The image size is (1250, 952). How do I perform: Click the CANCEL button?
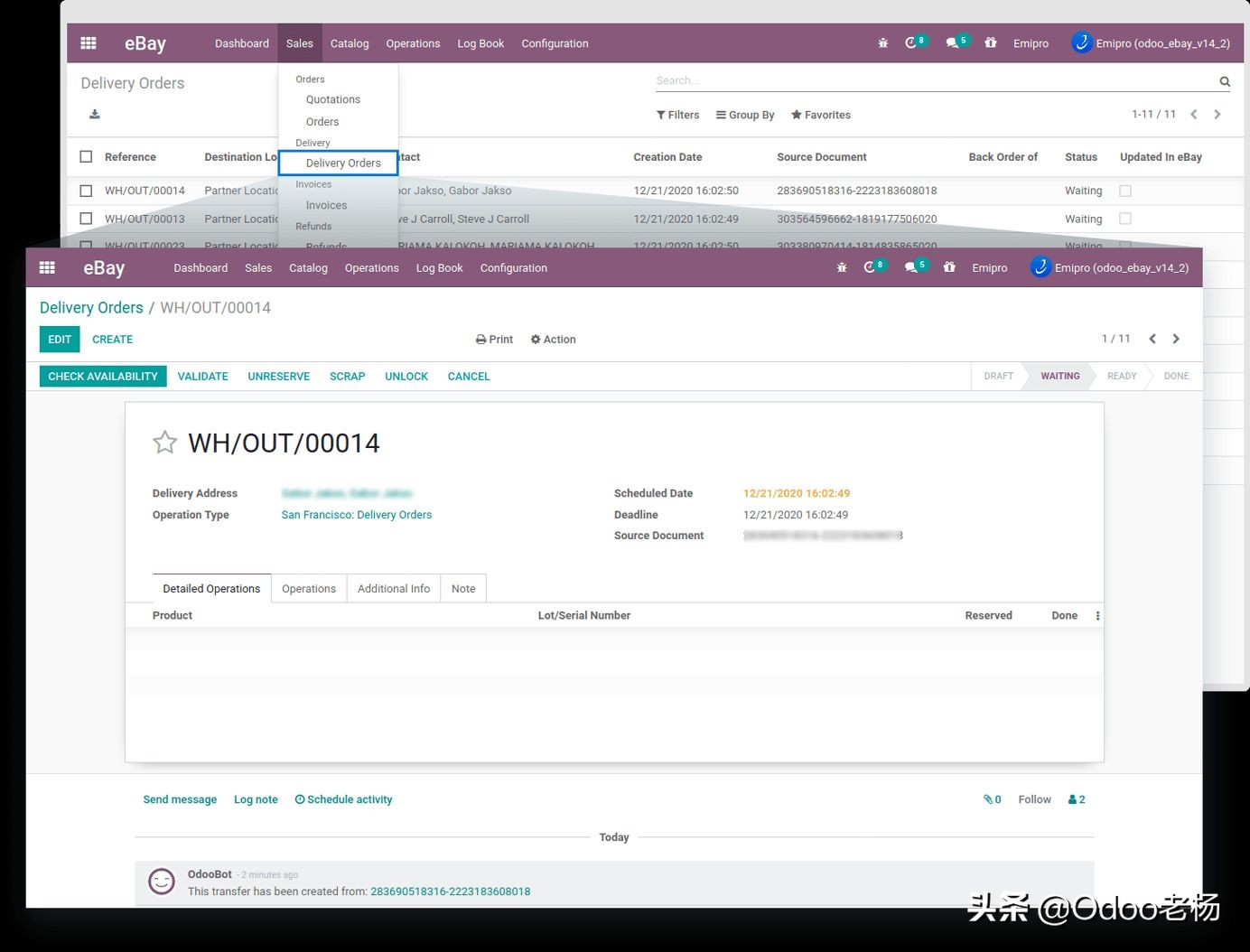(469, 377)
